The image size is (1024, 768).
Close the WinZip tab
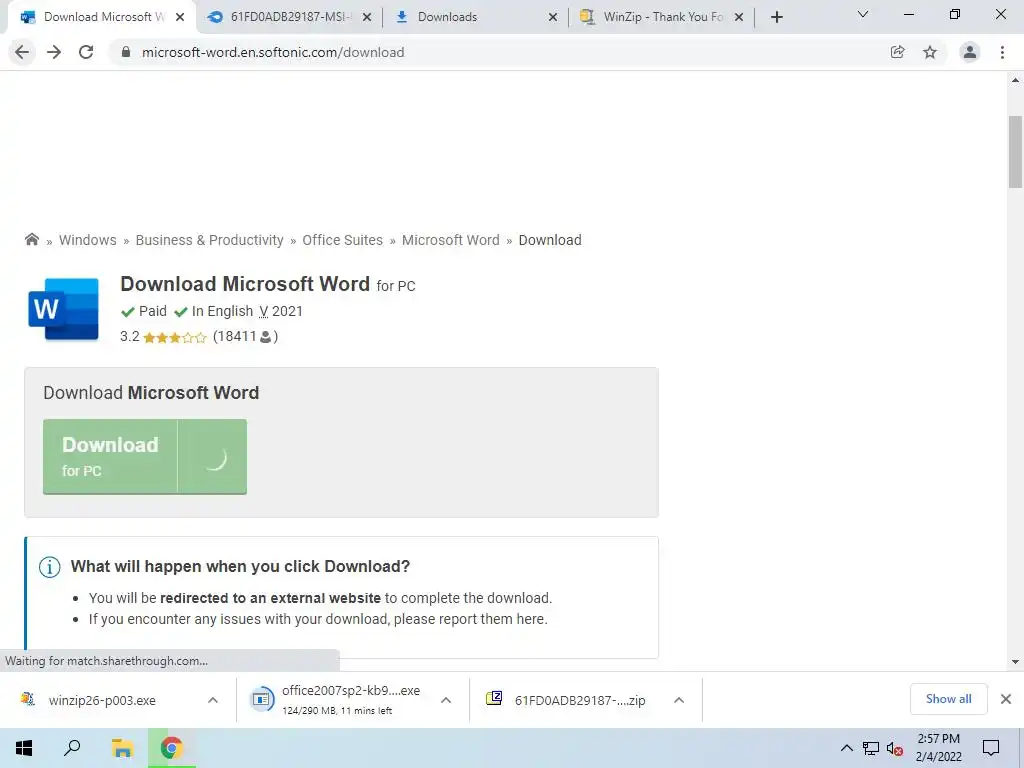pyautogui.click(x=739, y=18)
